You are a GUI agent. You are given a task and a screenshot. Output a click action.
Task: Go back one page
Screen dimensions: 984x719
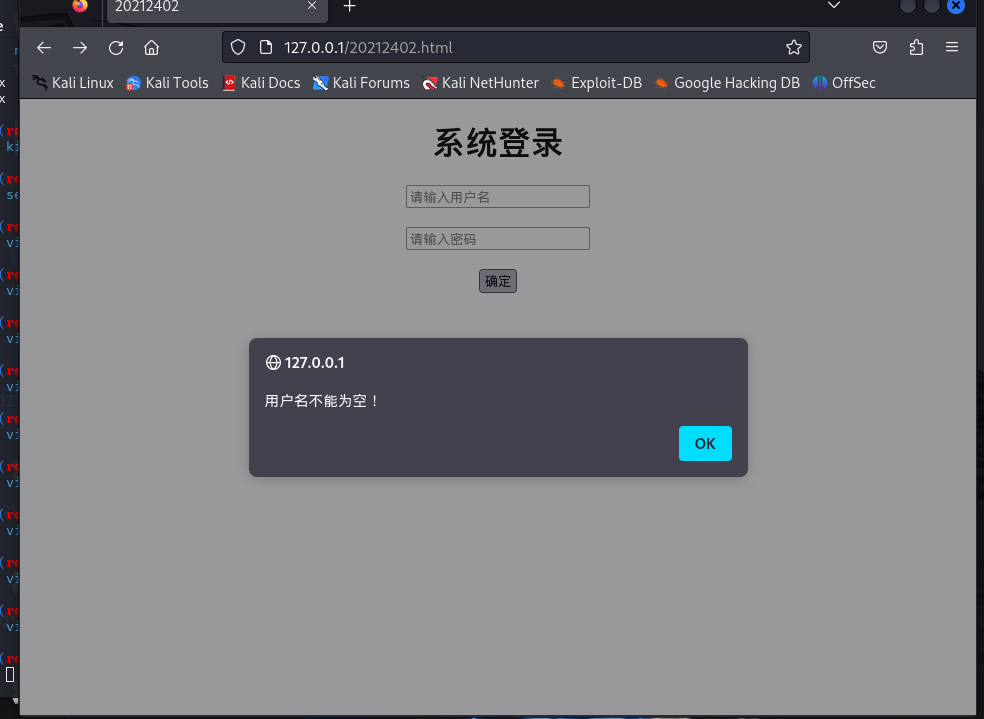44,48
